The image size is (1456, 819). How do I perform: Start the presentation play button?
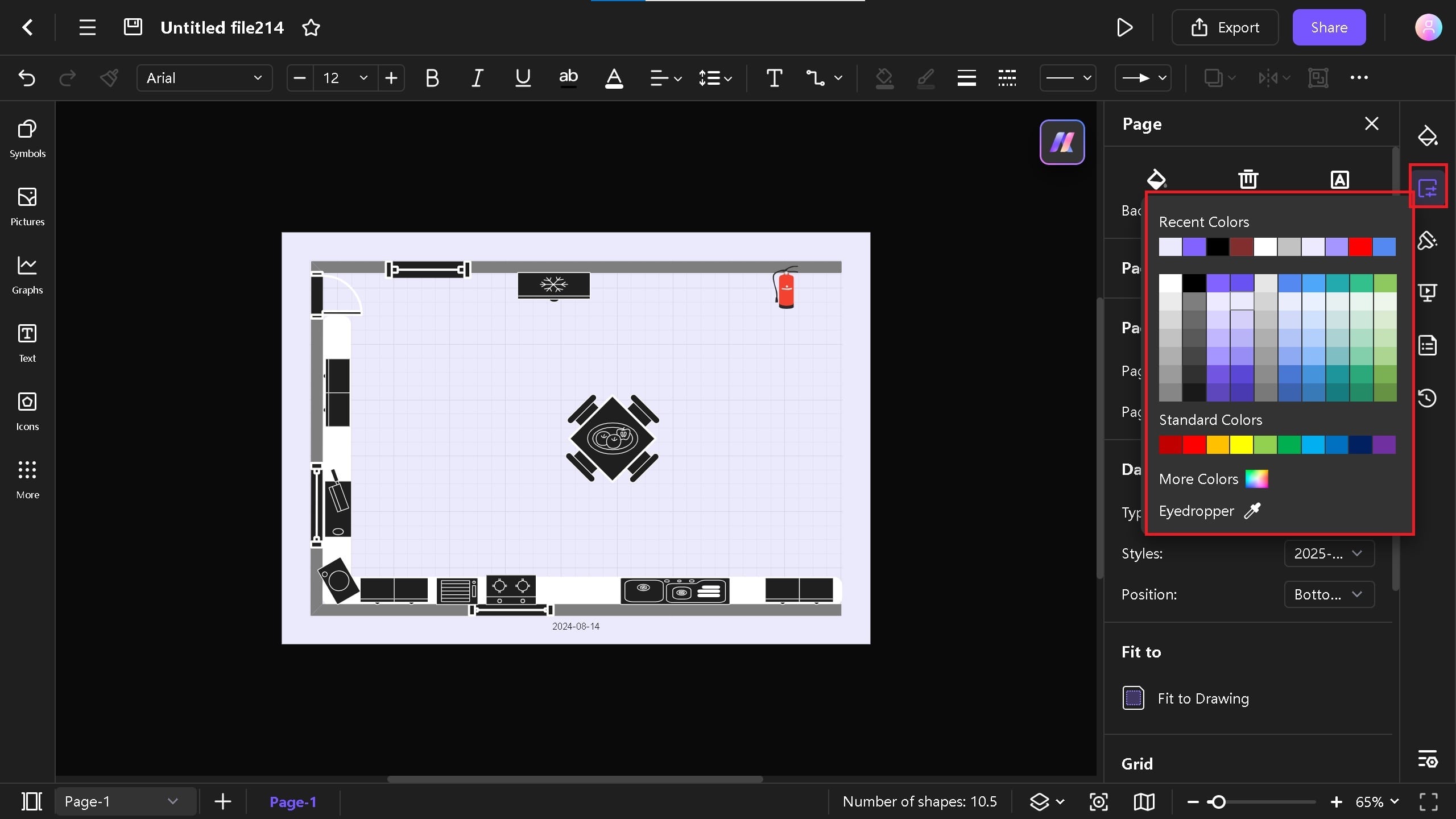pos(1124,27)
